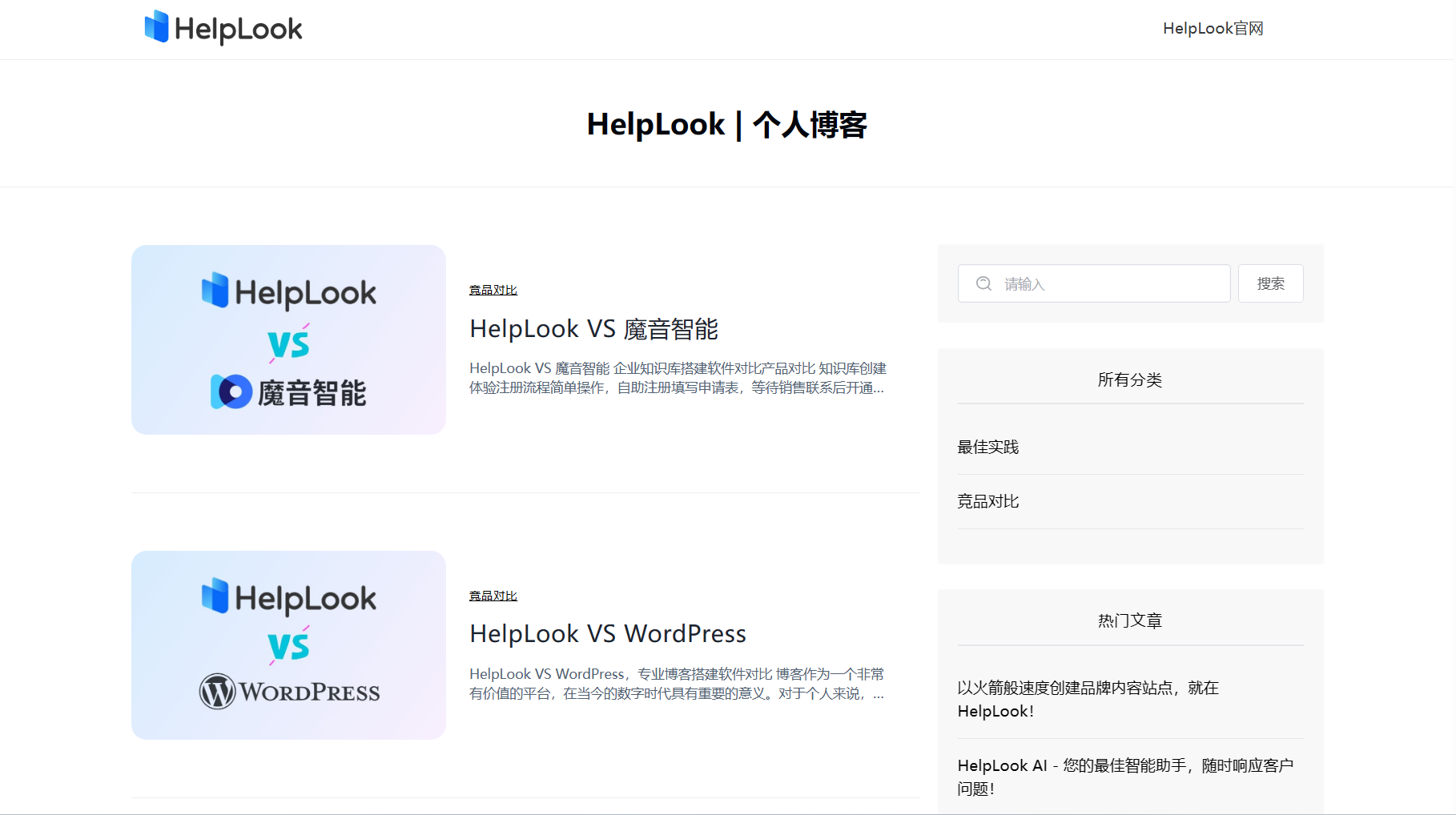Image resolution: width=1456 pixels, height=815 pixels.
Task: Click the search magnifier icon
Action: (983, 283)
